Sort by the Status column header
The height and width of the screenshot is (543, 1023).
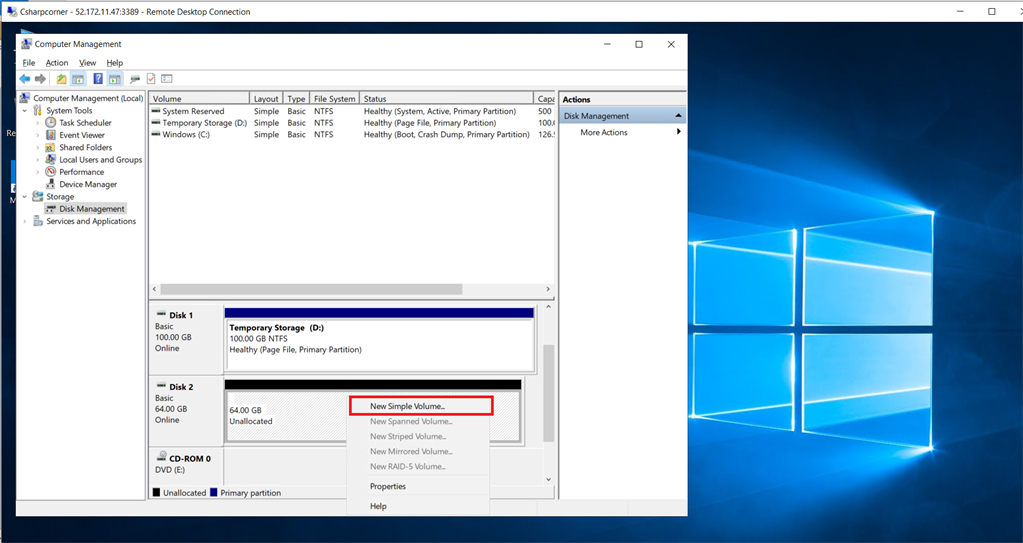coord(446,99)
